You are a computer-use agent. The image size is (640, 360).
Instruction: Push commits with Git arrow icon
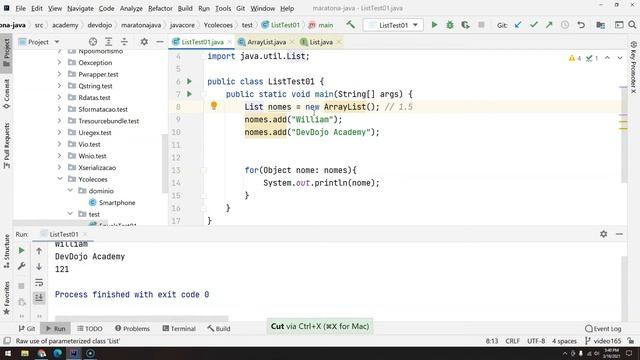[x=549, y=25]
